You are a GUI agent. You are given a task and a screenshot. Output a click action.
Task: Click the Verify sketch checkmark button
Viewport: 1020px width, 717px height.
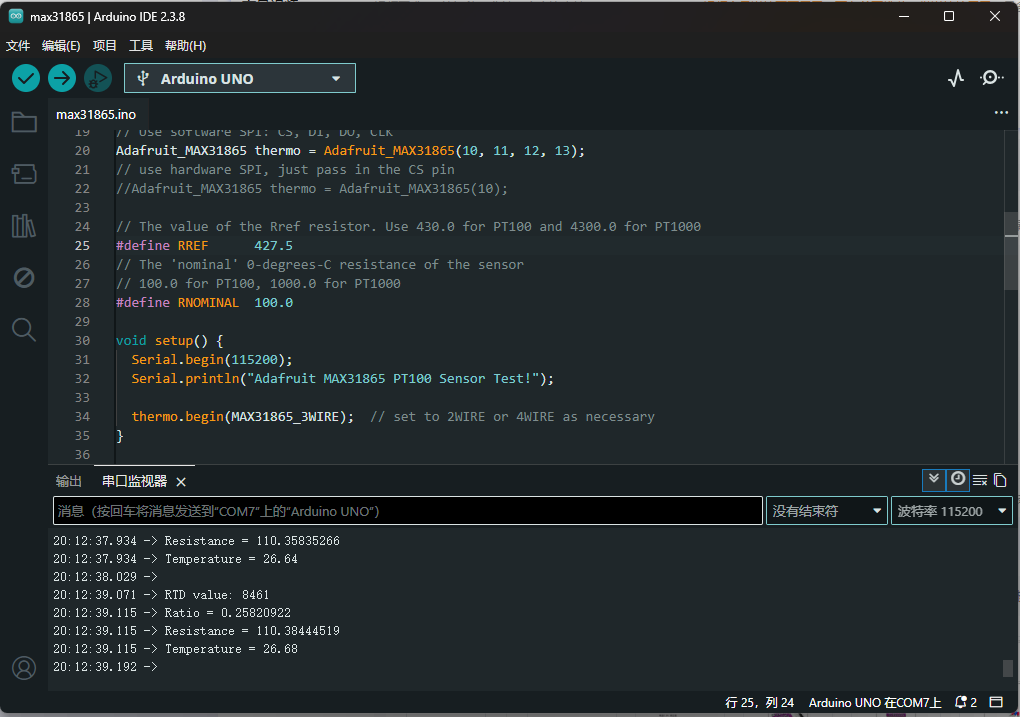[26, 79]
